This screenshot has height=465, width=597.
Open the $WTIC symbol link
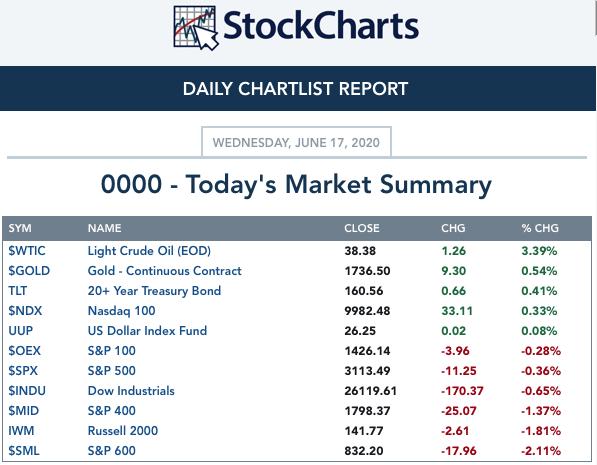click(x=27, y=251)
